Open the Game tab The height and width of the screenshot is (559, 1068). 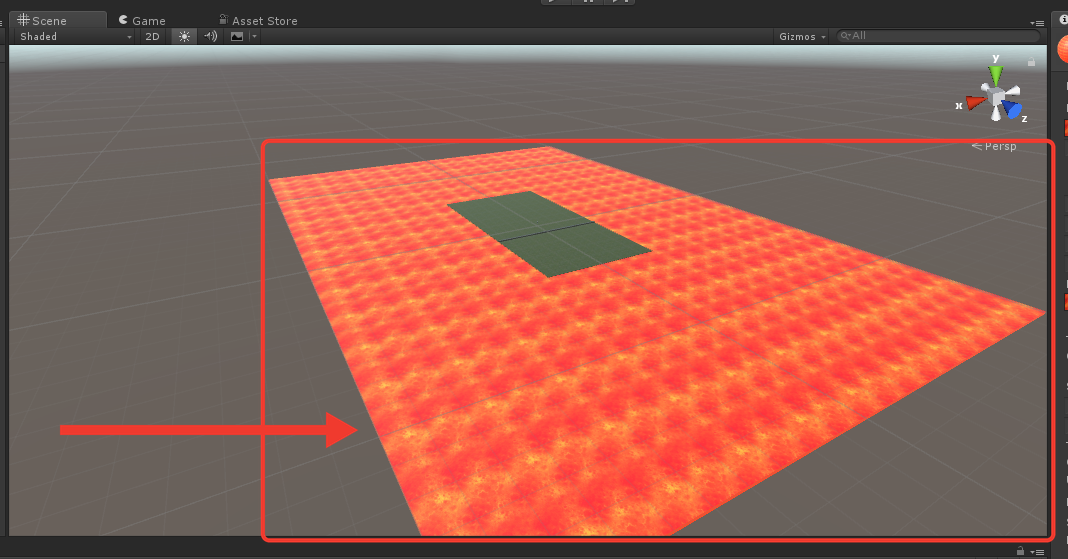coord(142,20)
